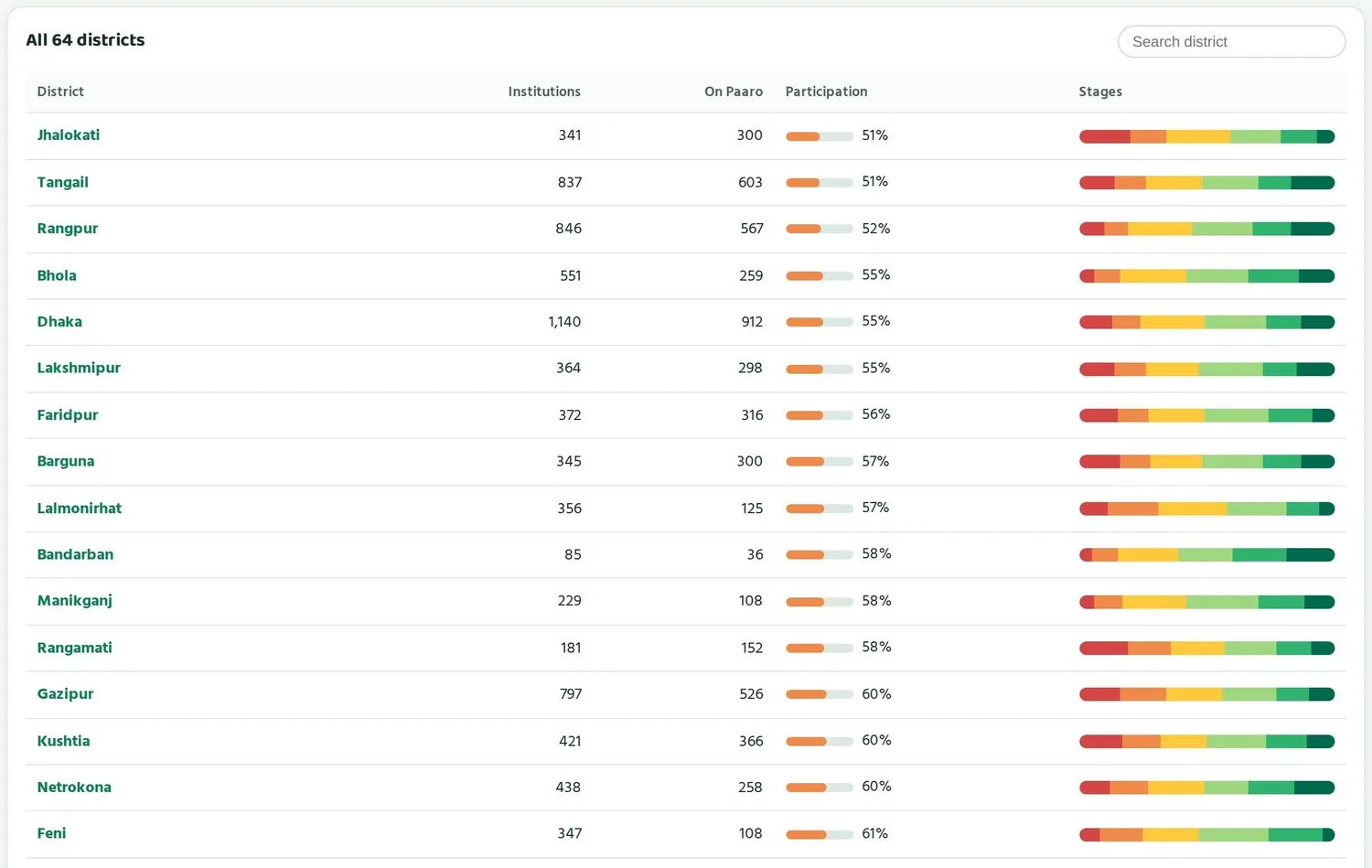Select Faridpur's 56% participation value
The height and width of the screenshot is (868, 1372).
click(x=876, y=414)
